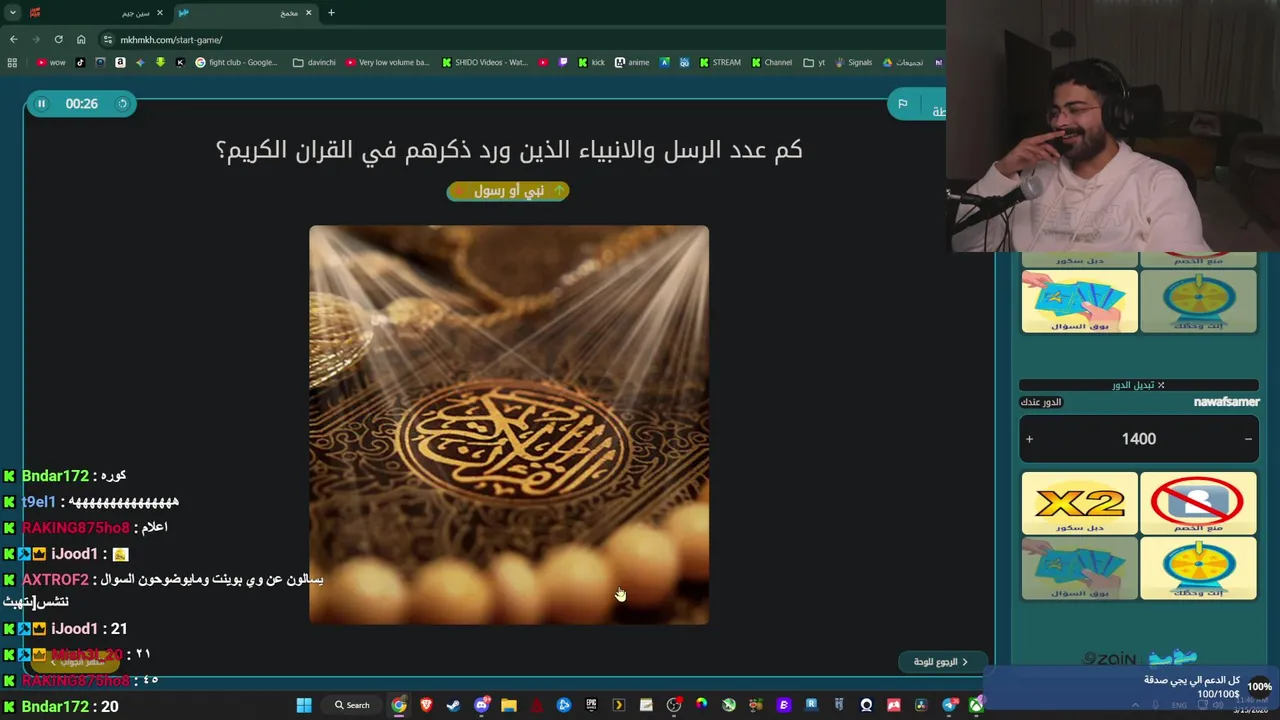
Task: Click the نبي أو رسول category badge
Action: 508,190
